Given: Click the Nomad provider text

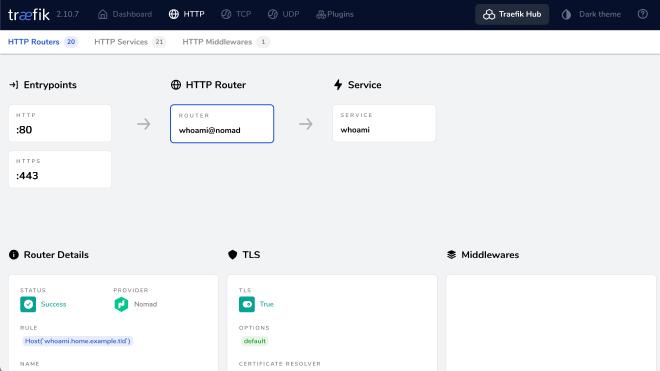Looking at the screenshot, I should click(146, 304).
